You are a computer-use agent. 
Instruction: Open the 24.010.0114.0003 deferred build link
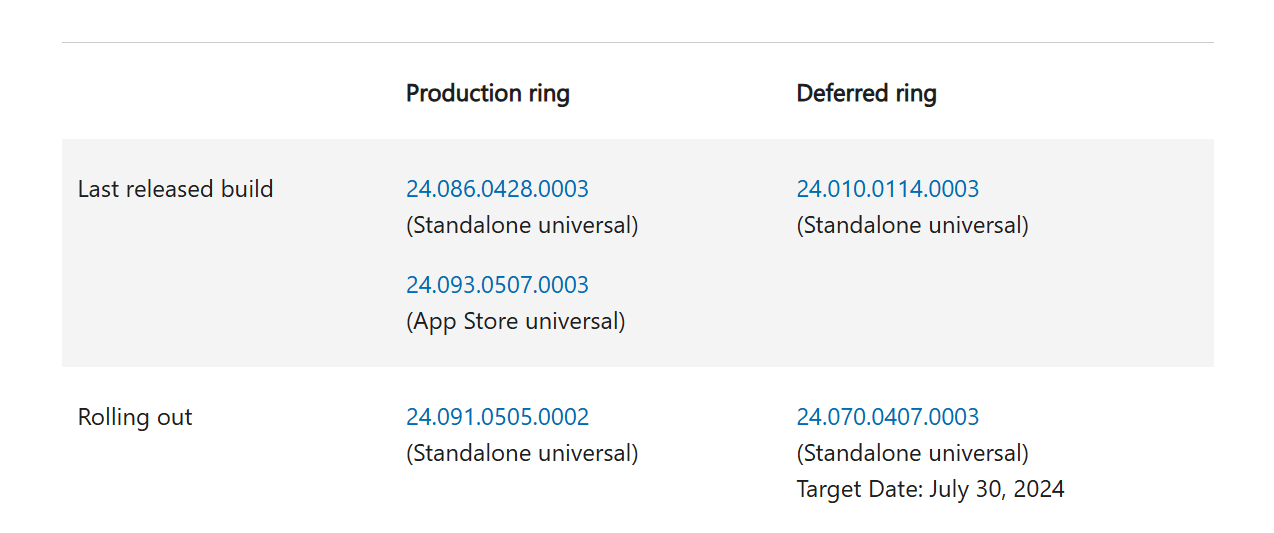(887, 189)
